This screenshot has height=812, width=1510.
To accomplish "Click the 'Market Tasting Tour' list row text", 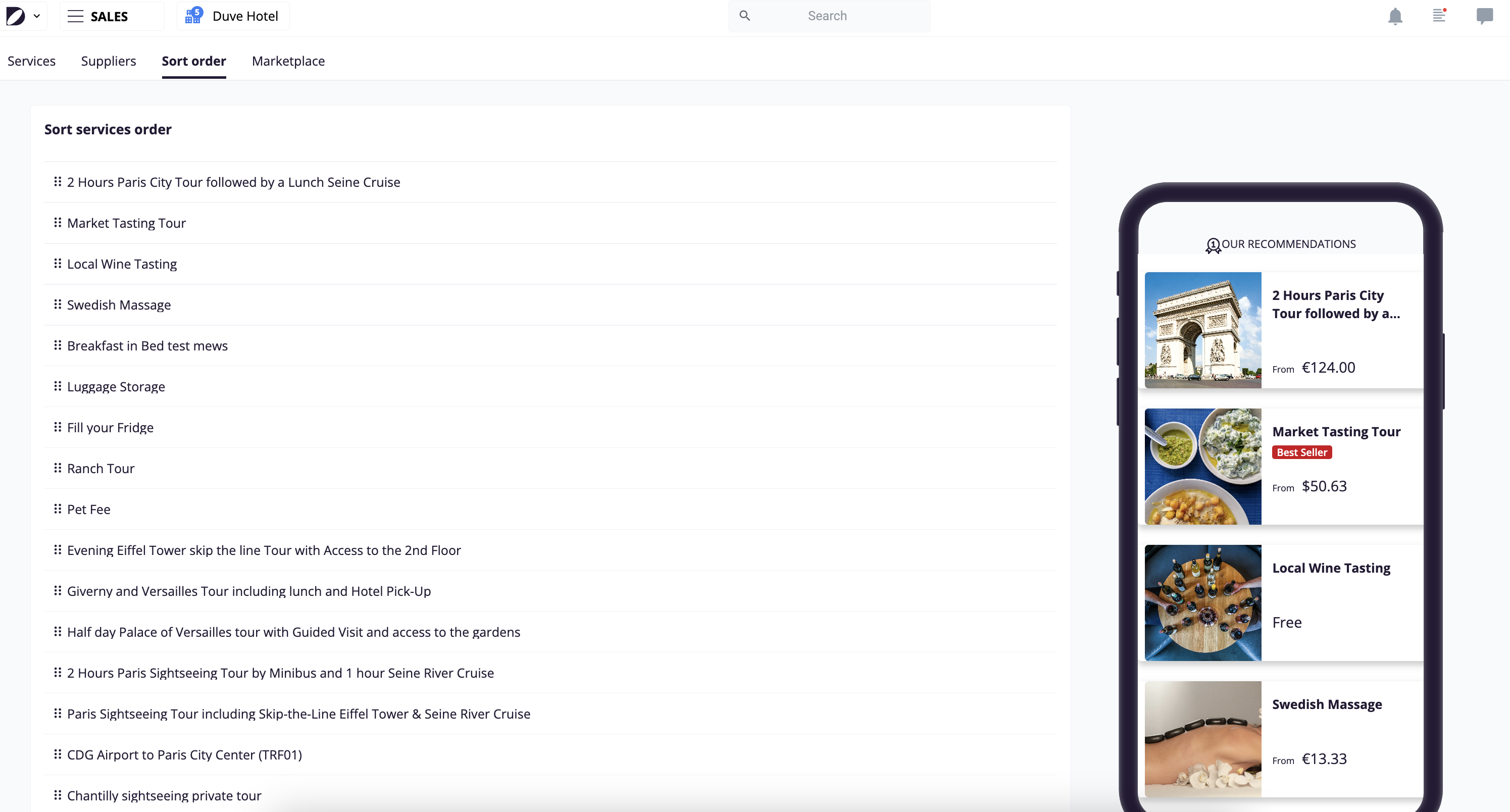I will click(126, 223).
